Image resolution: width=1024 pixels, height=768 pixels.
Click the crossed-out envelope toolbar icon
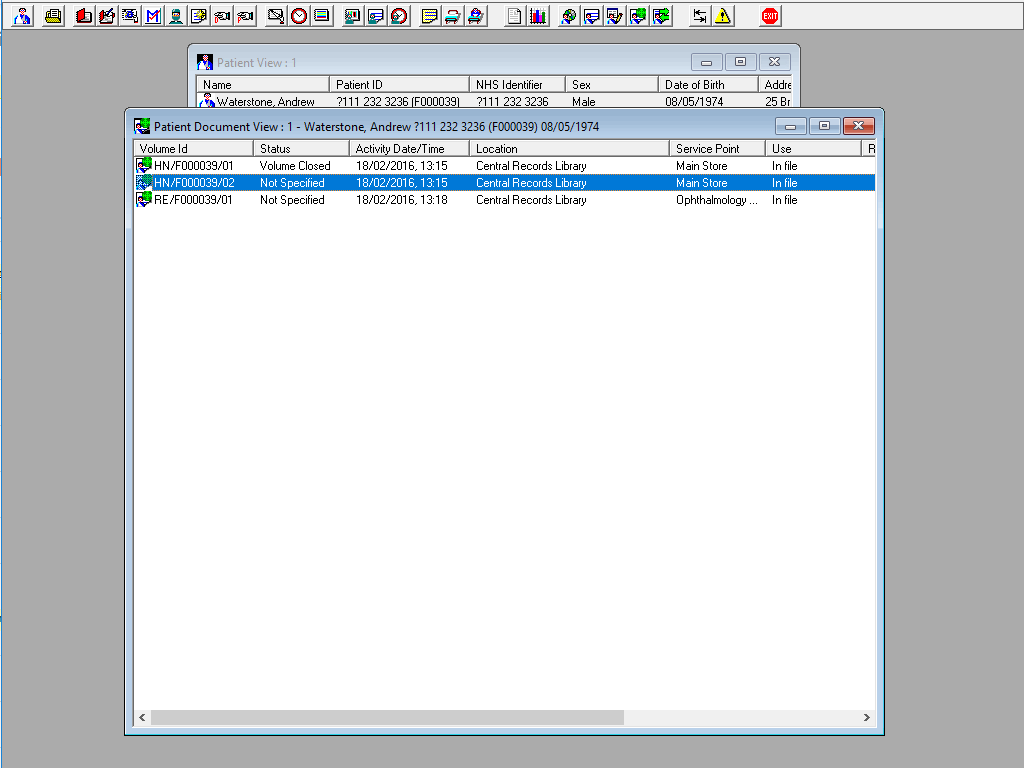(276, 16)
